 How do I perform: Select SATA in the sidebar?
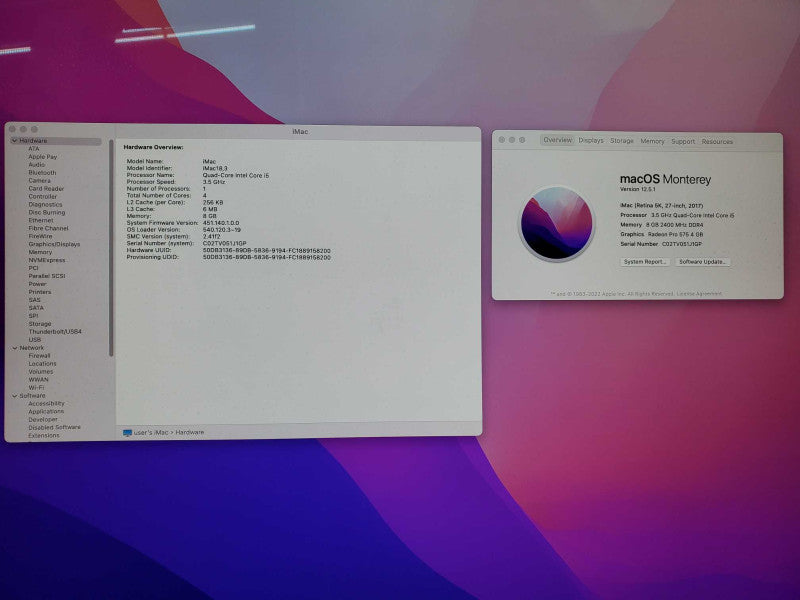(36, 308)
